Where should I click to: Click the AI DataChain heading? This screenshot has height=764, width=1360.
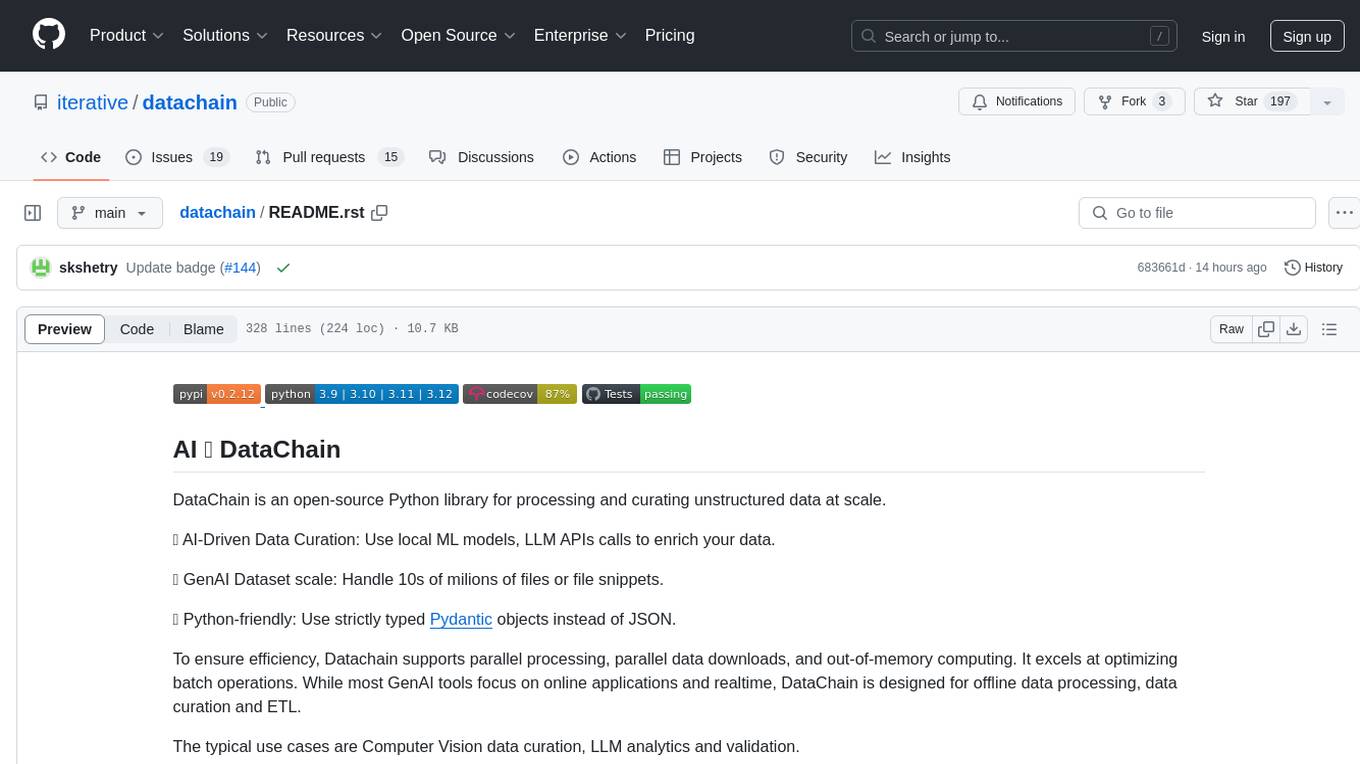pos(257,449)
